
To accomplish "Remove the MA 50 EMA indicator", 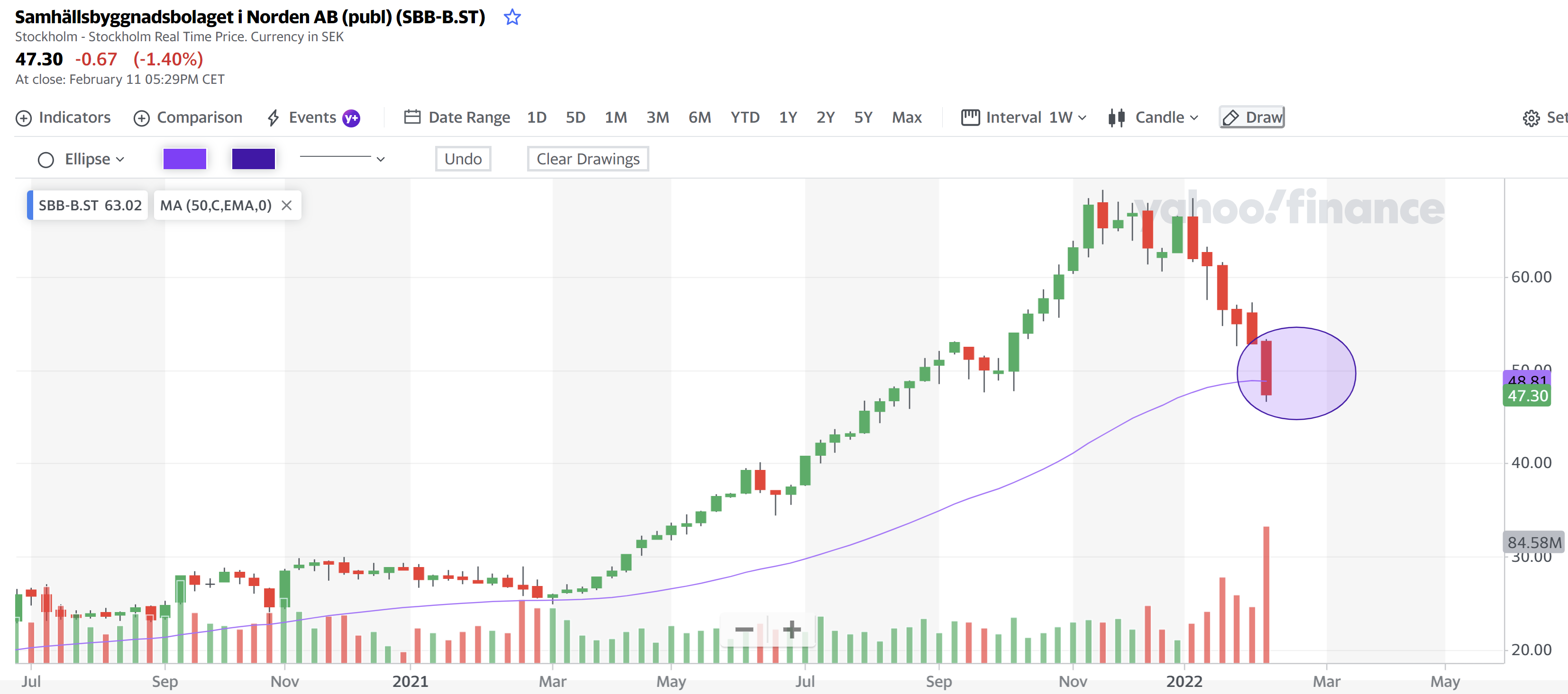I will 287,206.
